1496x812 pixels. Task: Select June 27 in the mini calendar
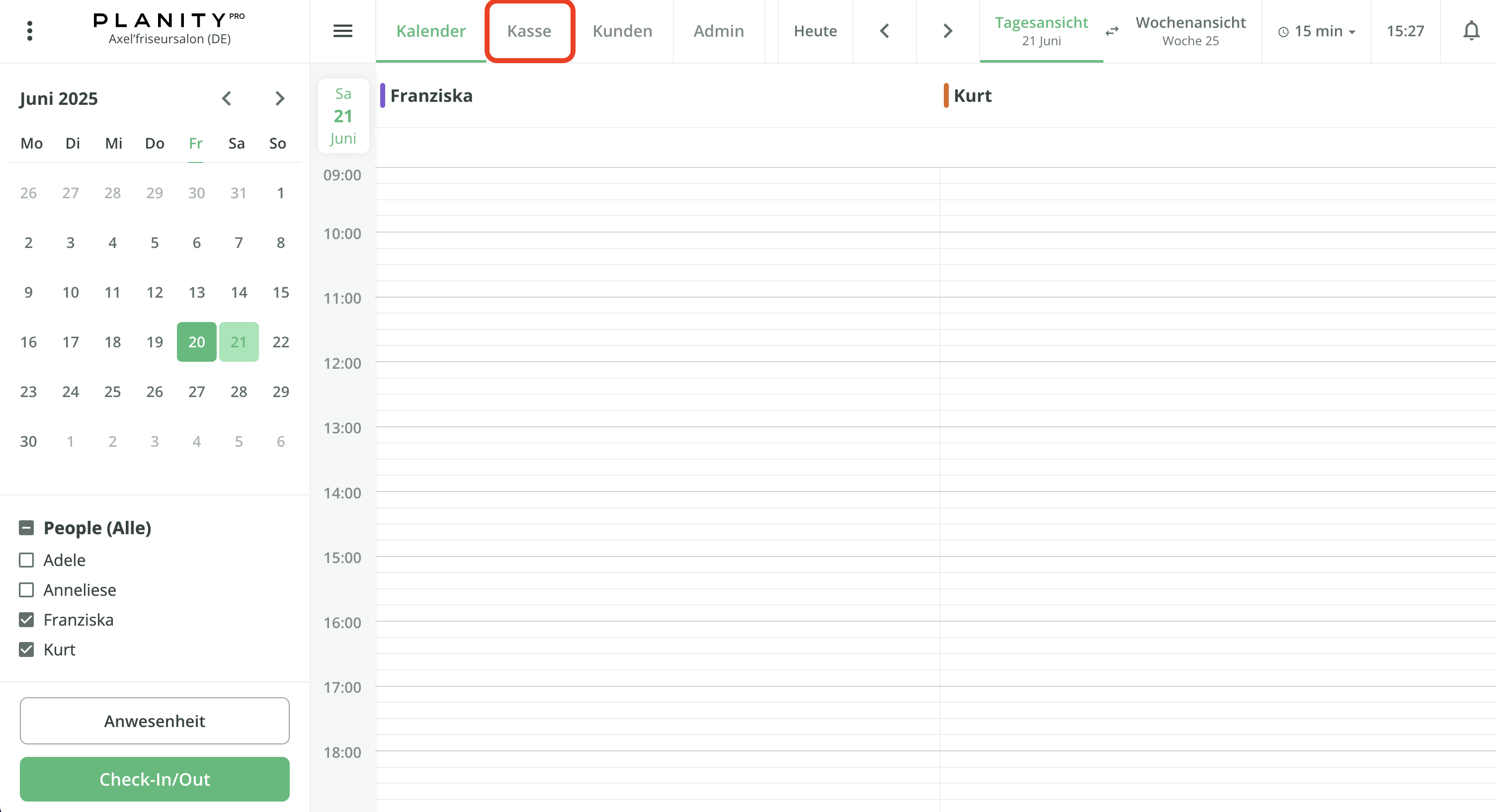[x=196, y=392]
